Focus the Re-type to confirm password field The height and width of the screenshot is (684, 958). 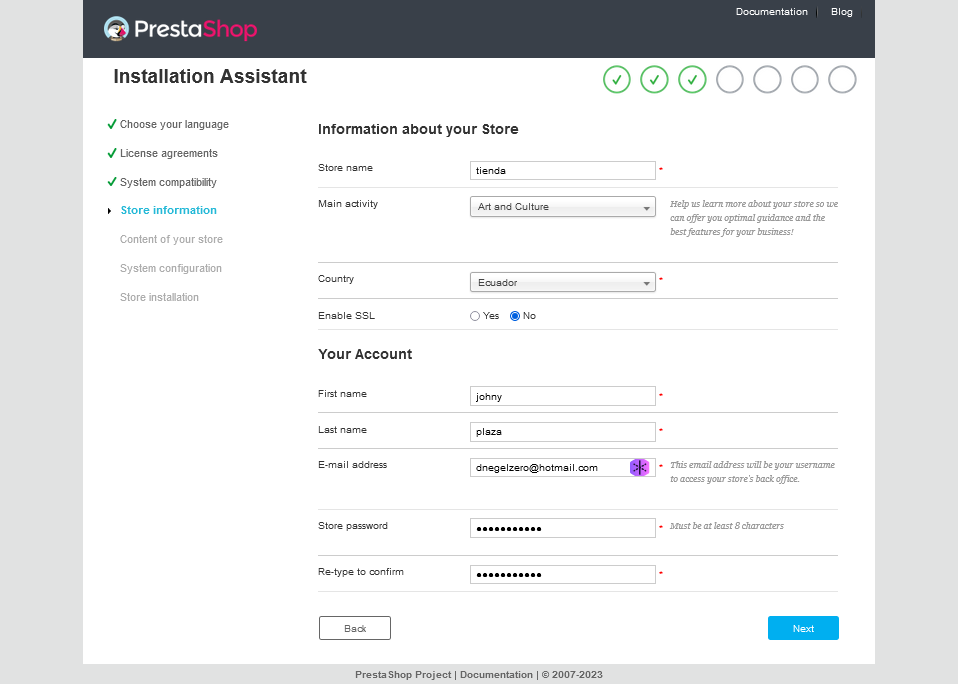click(x=562, y=575)
